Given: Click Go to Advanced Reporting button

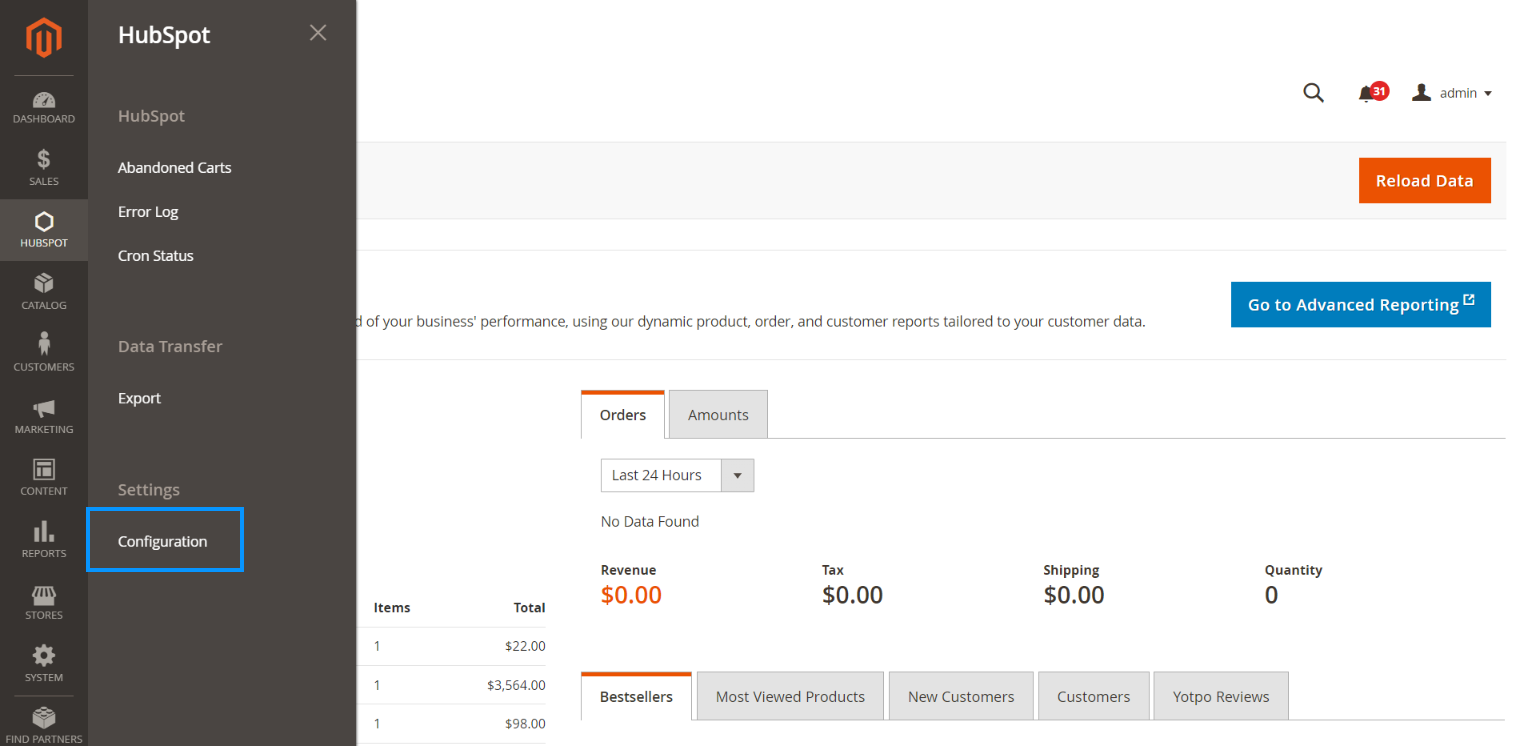Looking at the screenshot, I should [1360, 305].
